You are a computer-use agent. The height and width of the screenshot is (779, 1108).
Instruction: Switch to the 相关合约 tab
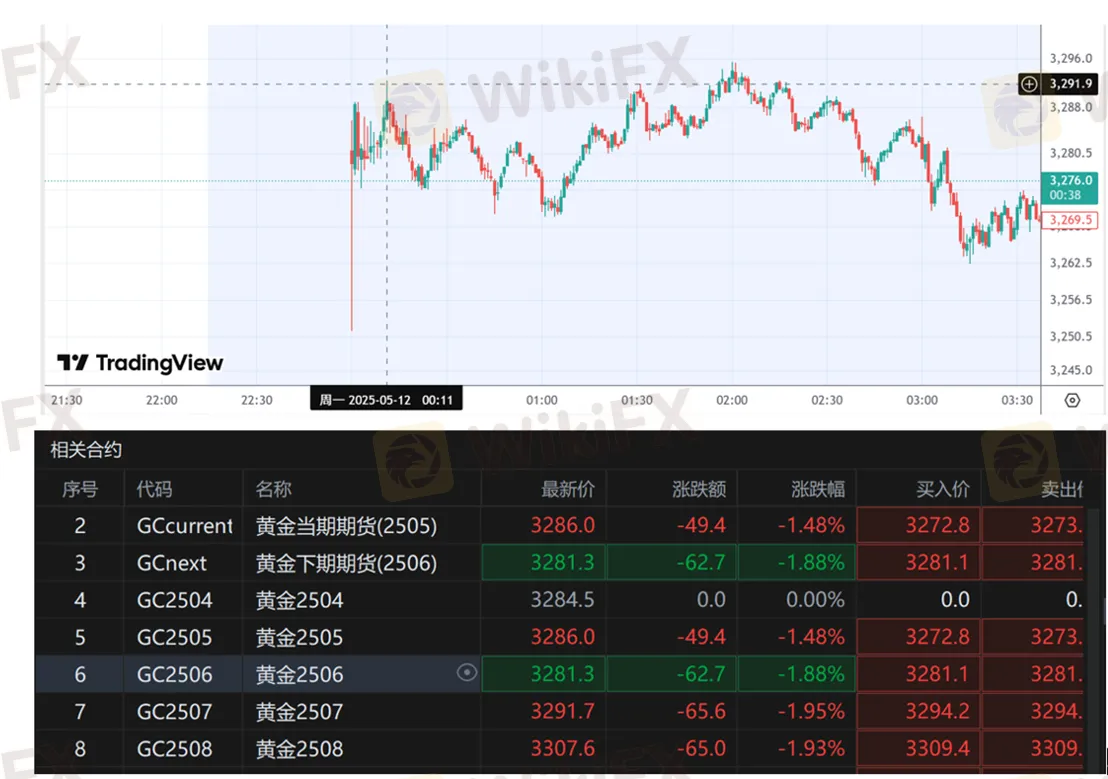(x=86, y=450)
